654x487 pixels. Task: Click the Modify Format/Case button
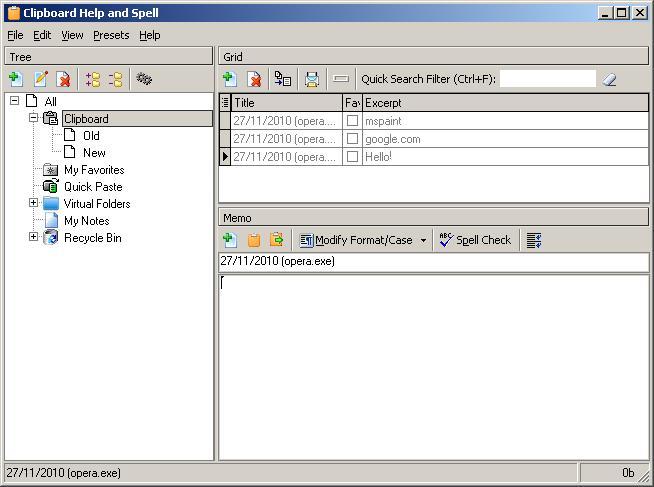point(356,240)
